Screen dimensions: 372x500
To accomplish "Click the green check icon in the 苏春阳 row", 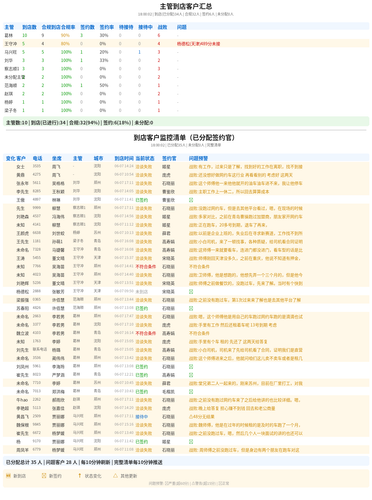I will click(191, 308).
